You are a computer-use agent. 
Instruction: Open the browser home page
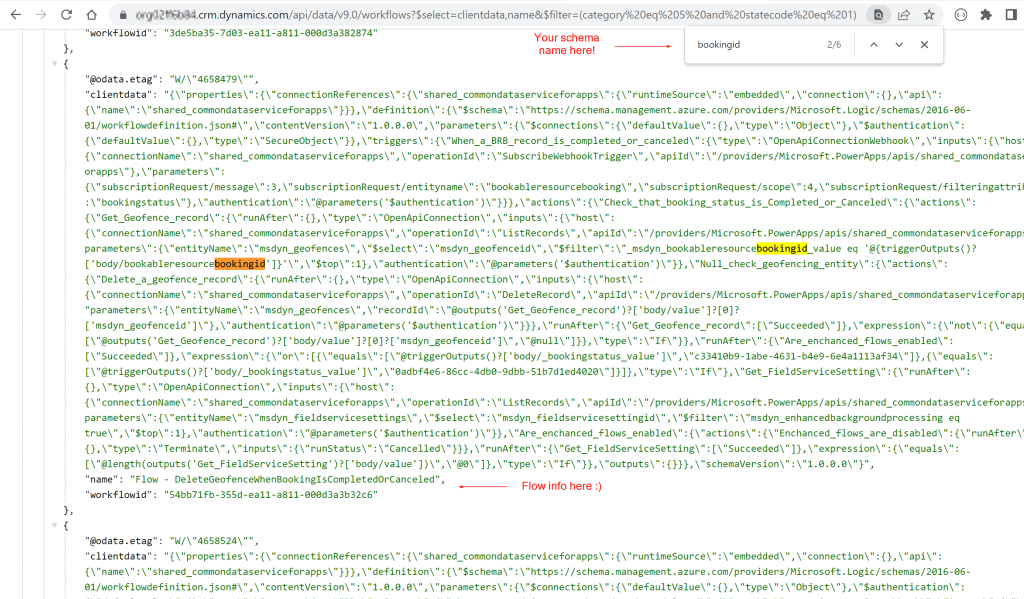pyautogui.click(x=92, y=15)
